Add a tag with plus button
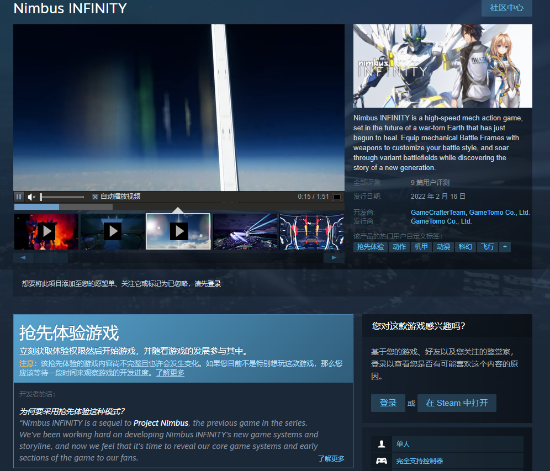Screen dimensions: 550x471 pyautogui.click(x=505, y=247)
